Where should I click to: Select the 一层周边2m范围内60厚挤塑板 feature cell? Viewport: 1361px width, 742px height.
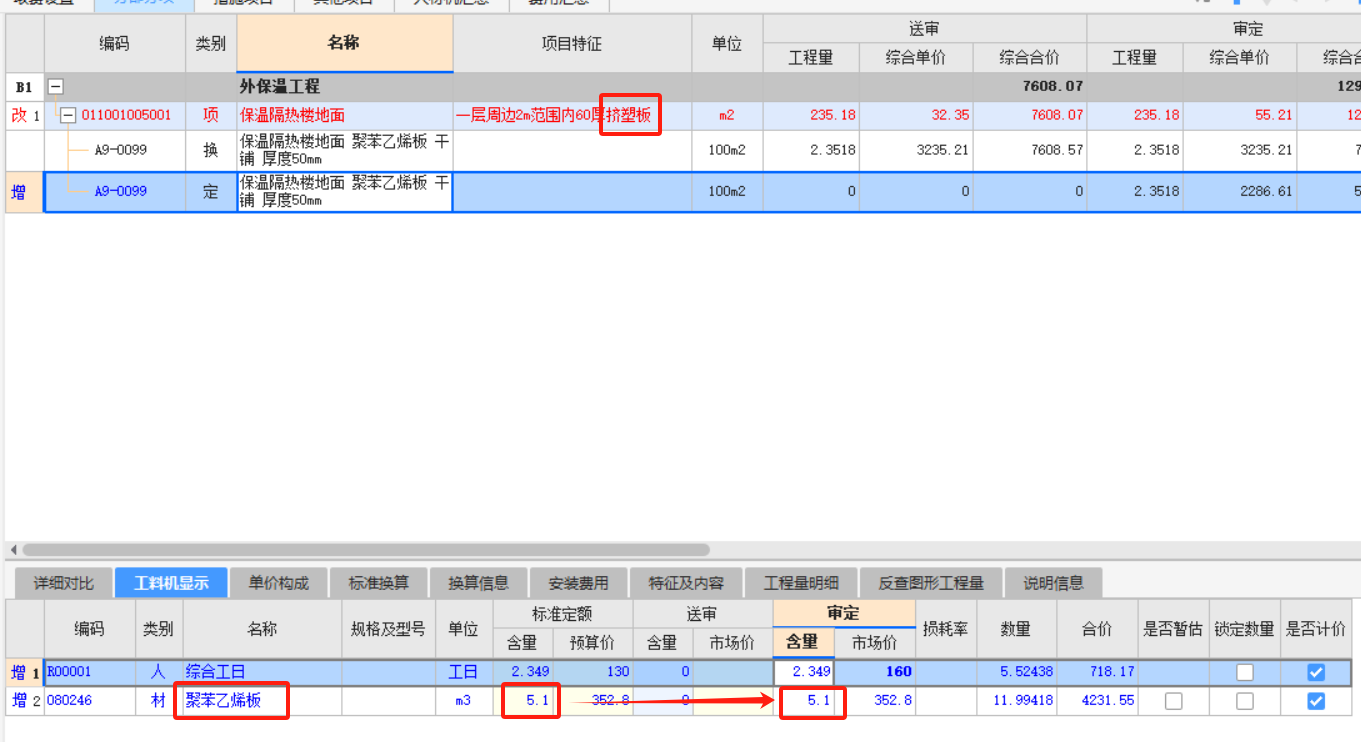[x=573, y=116]
